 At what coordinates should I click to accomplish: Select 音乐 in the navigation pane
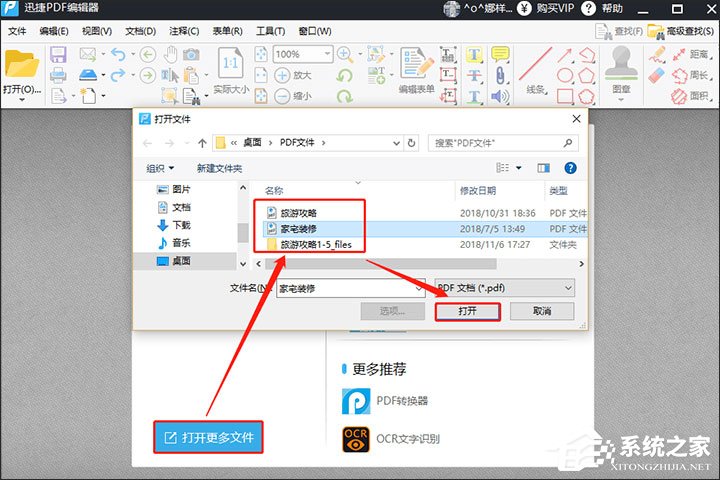click(174, 243)
